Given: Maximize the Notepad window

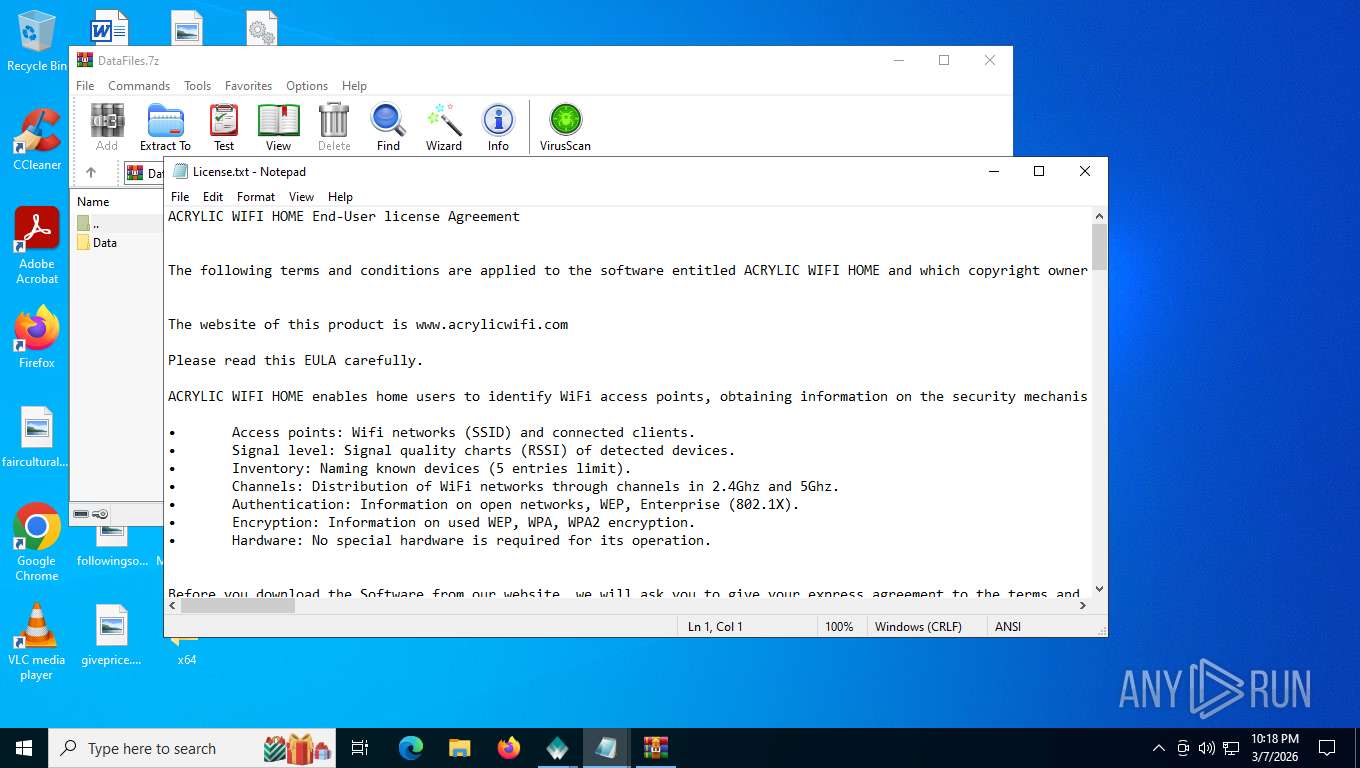Looking at the screenshot, I should (1039, 171).
